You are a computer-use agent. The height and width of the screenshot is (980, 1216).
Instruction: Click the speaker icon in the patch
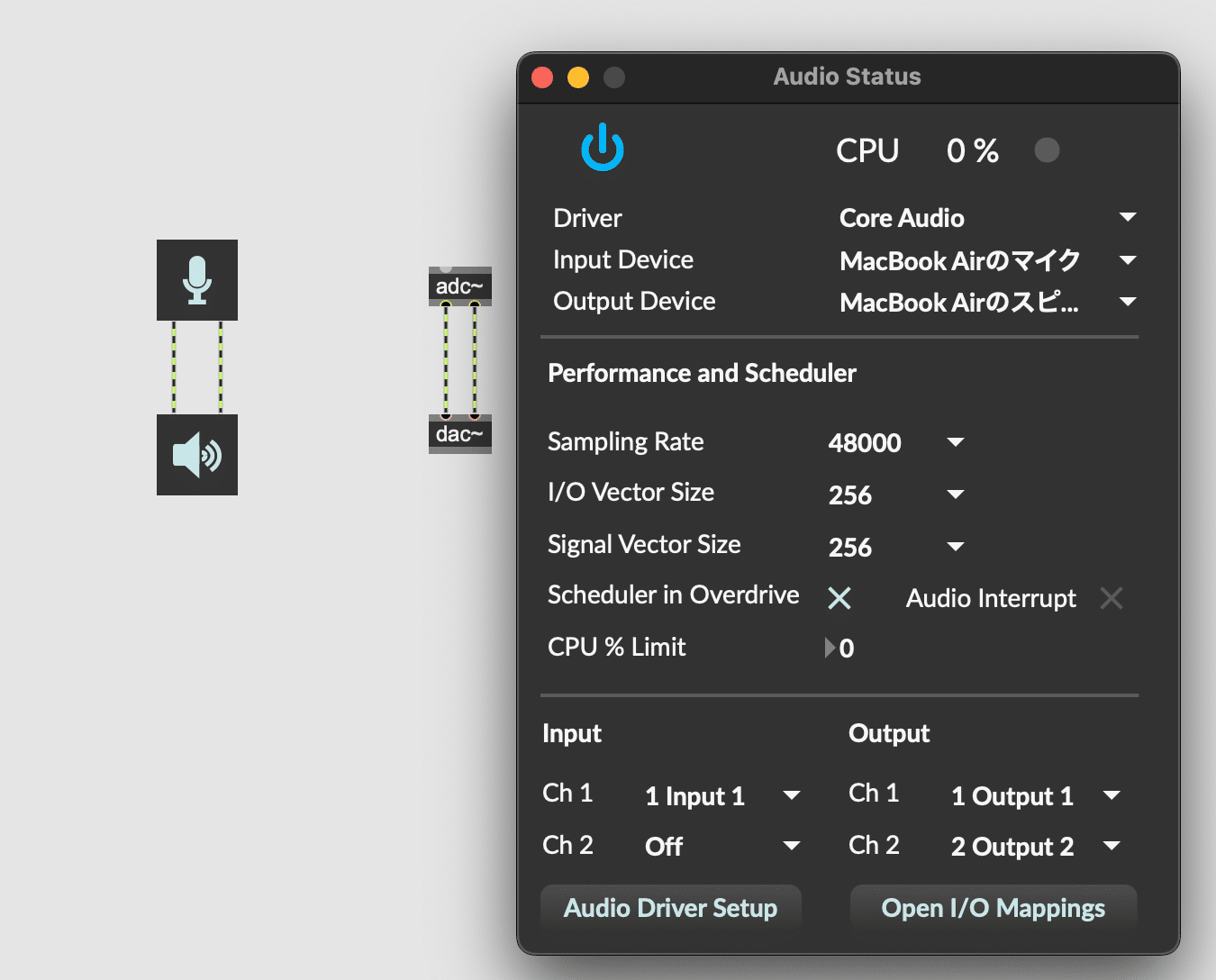tap(197, 455)
